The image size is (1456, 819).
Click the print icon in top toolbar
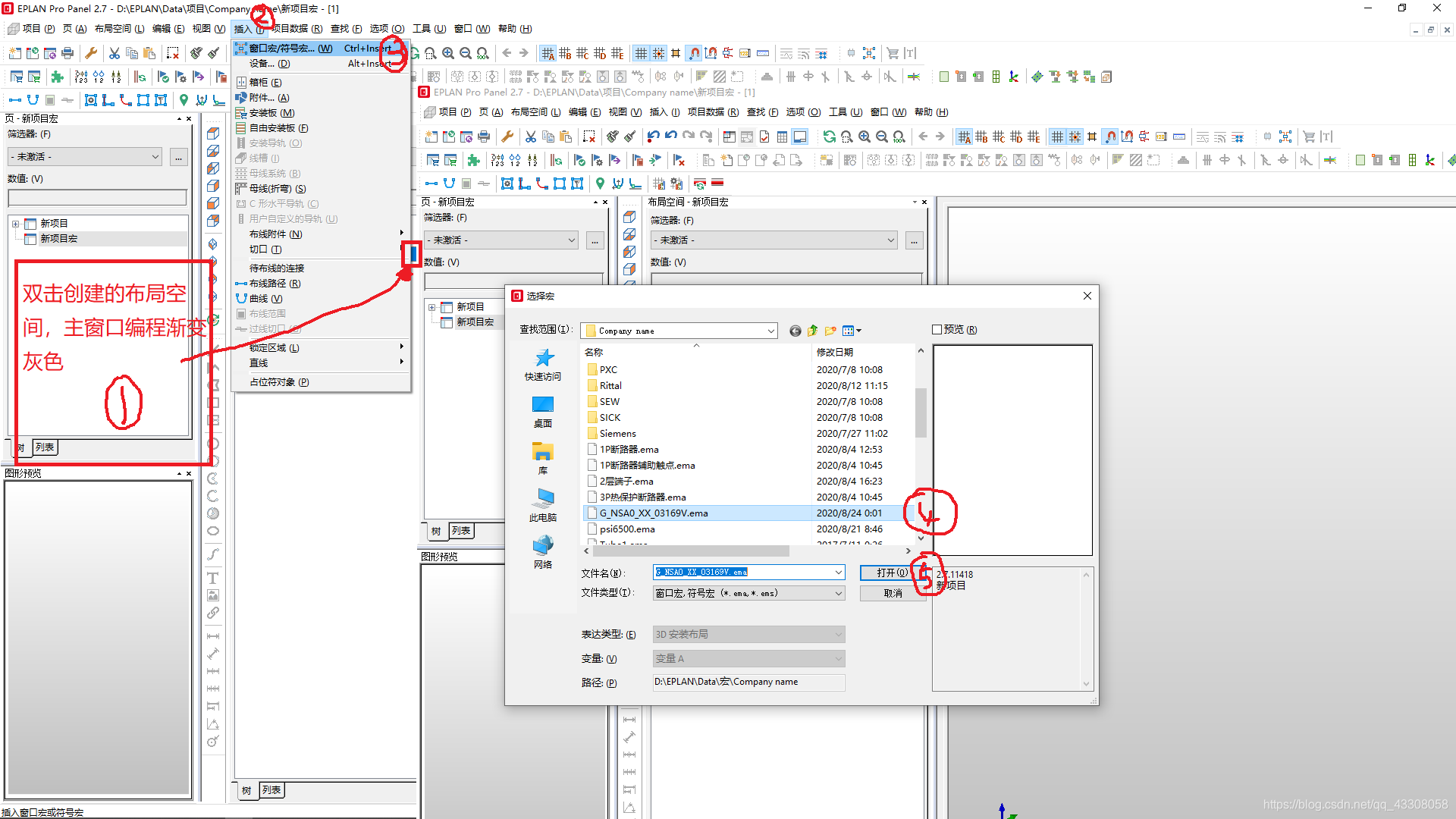click(67, 53)
